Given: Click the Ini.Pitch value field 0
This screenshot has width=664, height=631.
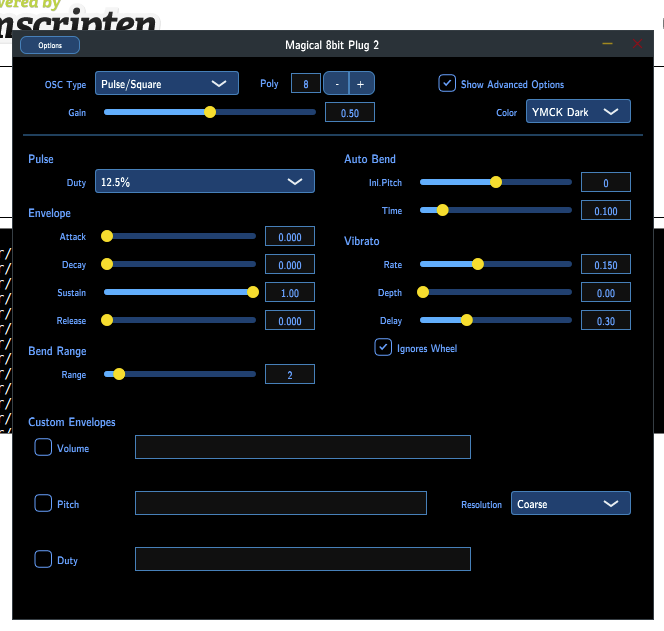Looking at the screenshot, I should (606, 183).
